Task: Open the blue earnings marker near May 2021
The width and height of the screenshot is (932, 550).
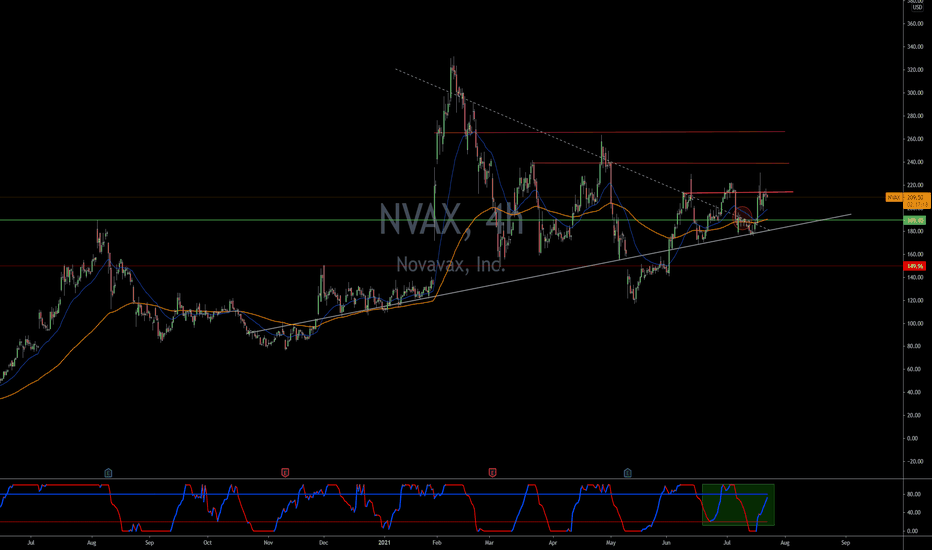Action: point(627,473)
